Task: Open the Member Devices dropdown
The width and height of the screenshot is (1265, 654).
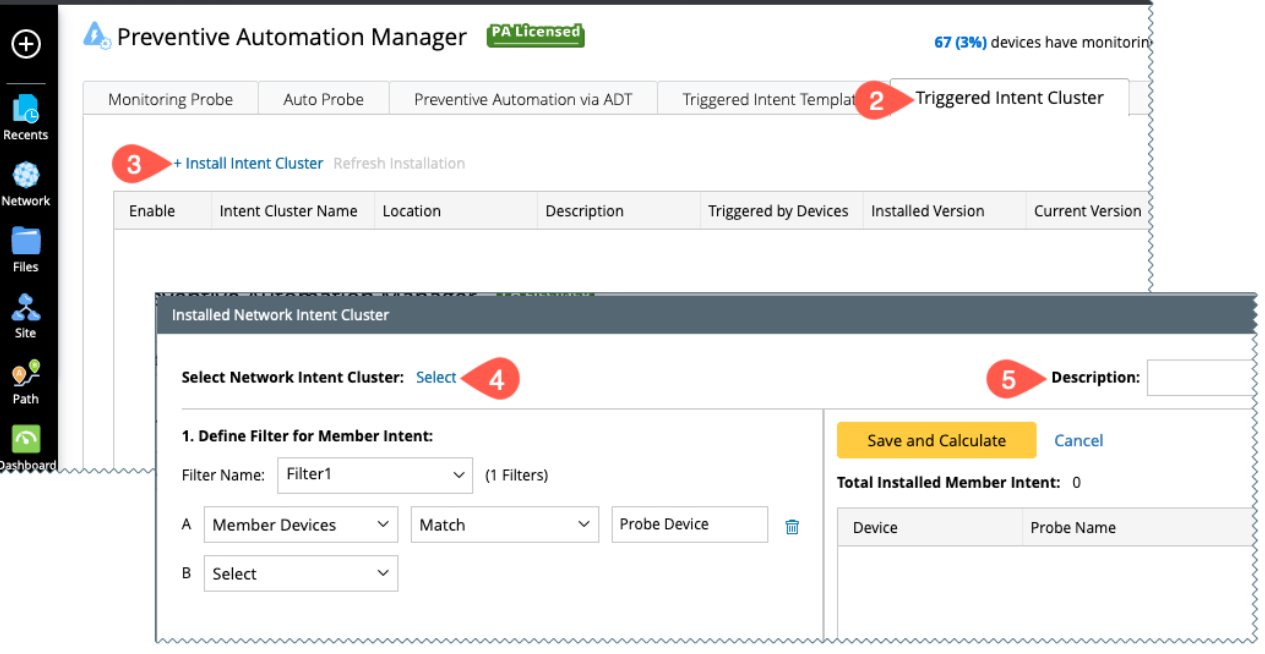Action: (x=300, y=525)
